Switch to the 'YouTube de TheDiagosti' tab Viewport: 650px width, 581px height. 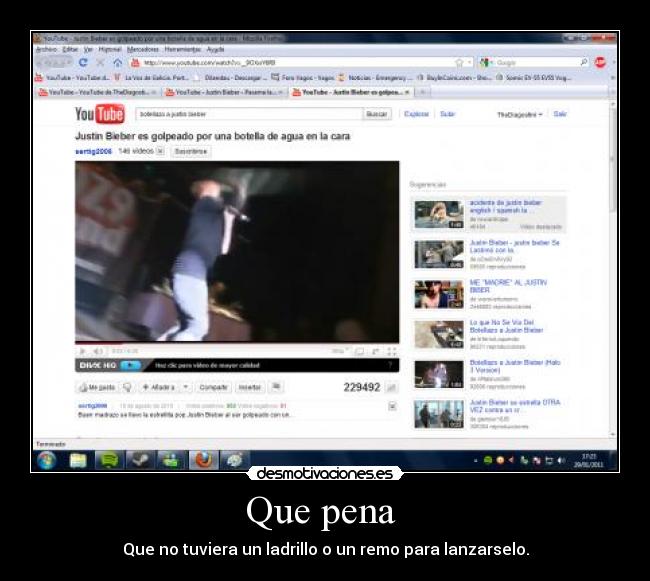pyautogui.click(x=97, y=92)
